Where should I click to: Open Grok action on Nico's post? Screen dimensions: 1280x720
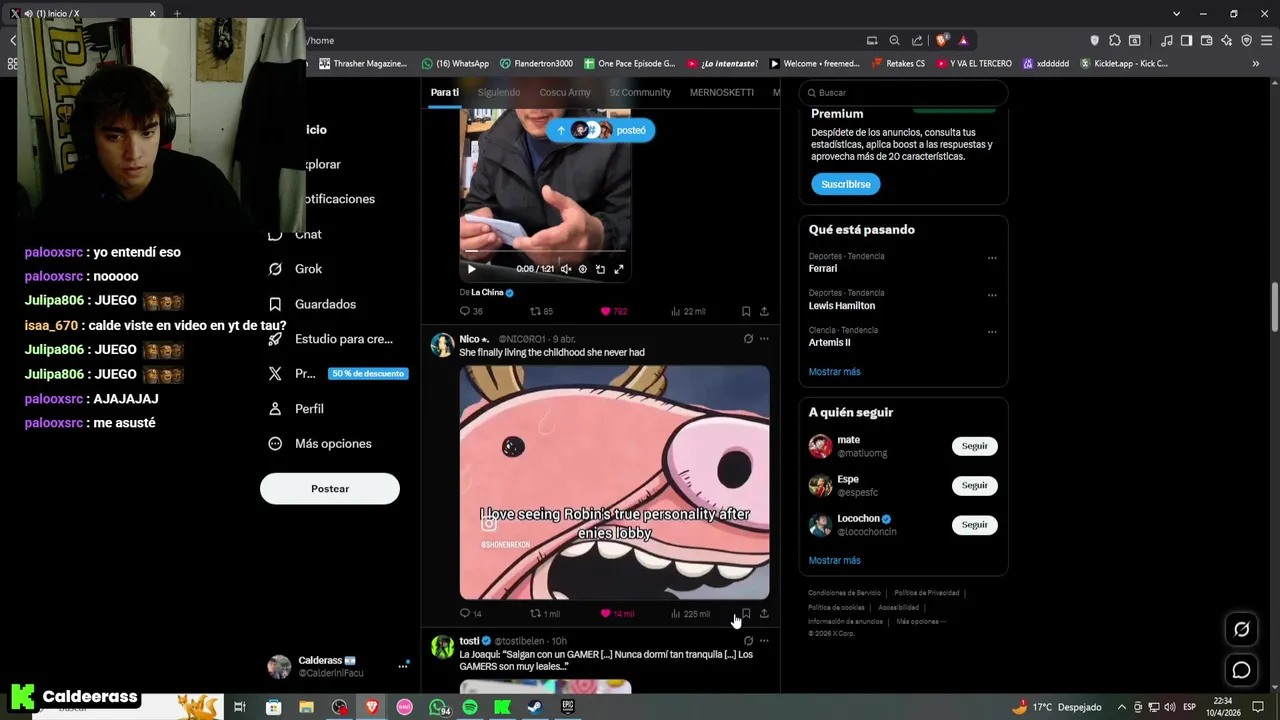748,339
